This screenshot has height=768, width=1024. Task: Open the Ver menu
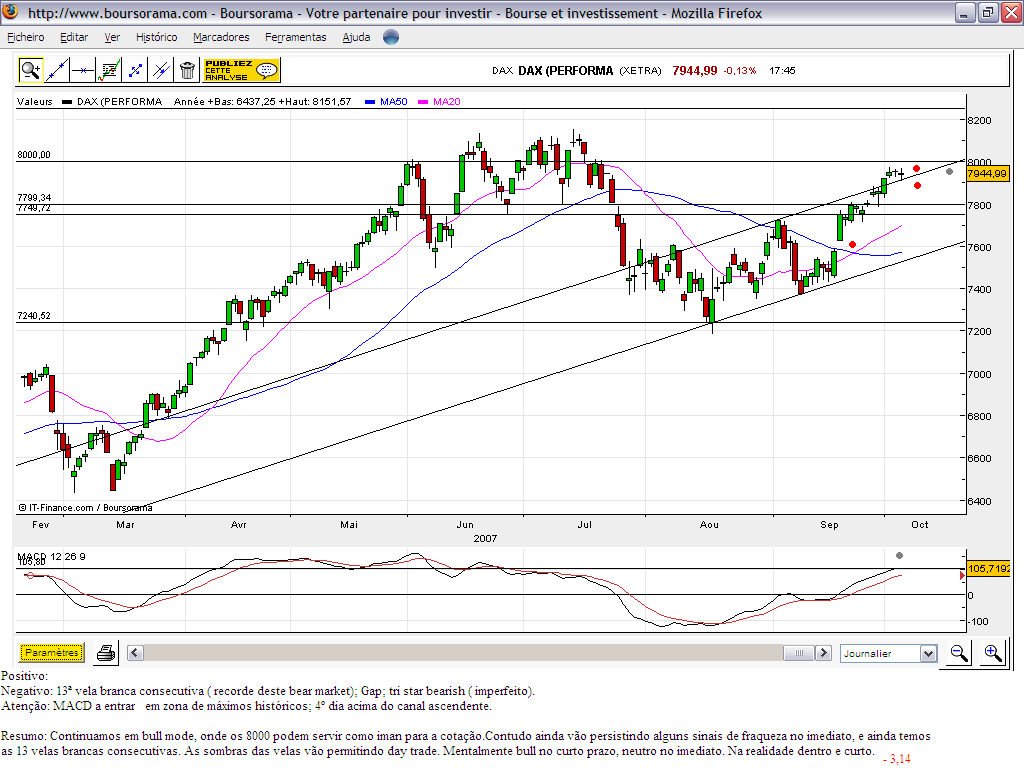(112, 37)
